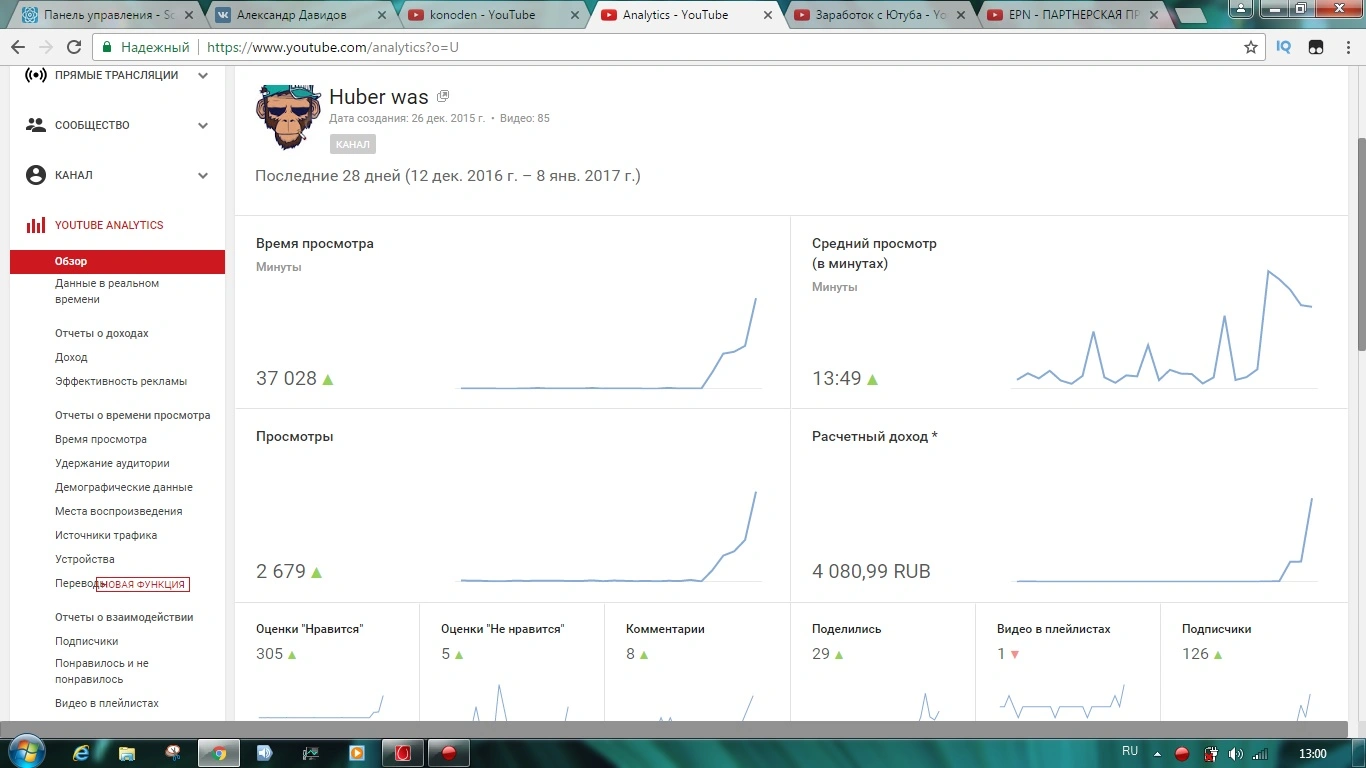Open the Доход report link
The width and height of the screenshot is (1366, 768).
(71, 357)
